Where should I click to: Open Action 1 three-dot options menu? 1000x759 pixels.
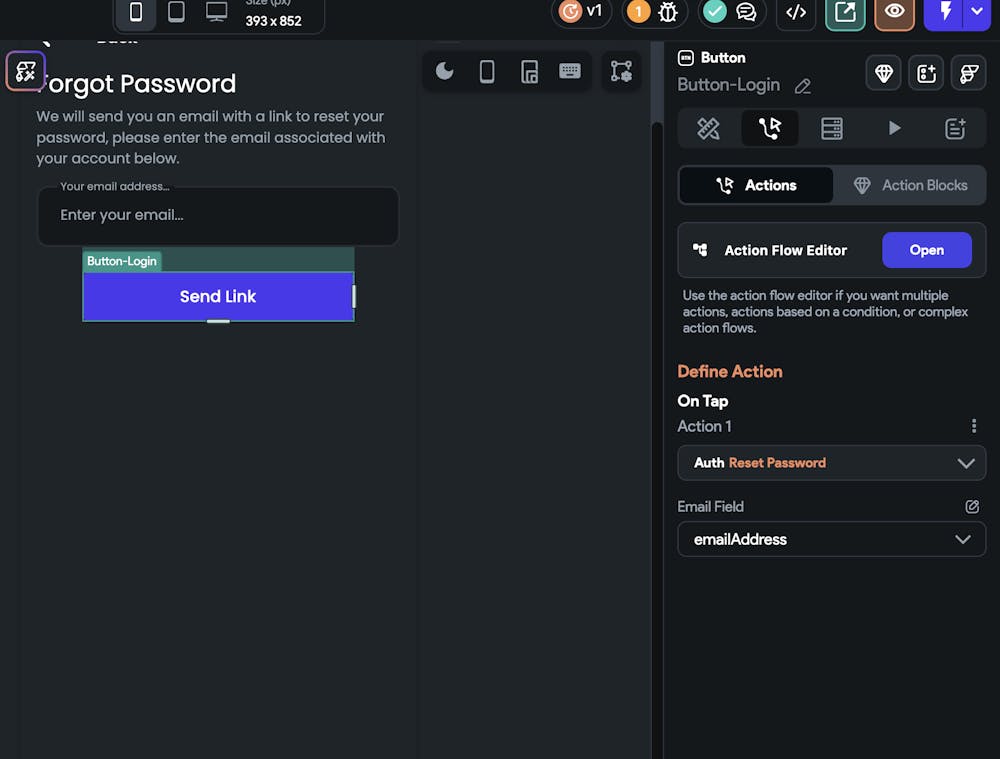click(x=974, y=426)
